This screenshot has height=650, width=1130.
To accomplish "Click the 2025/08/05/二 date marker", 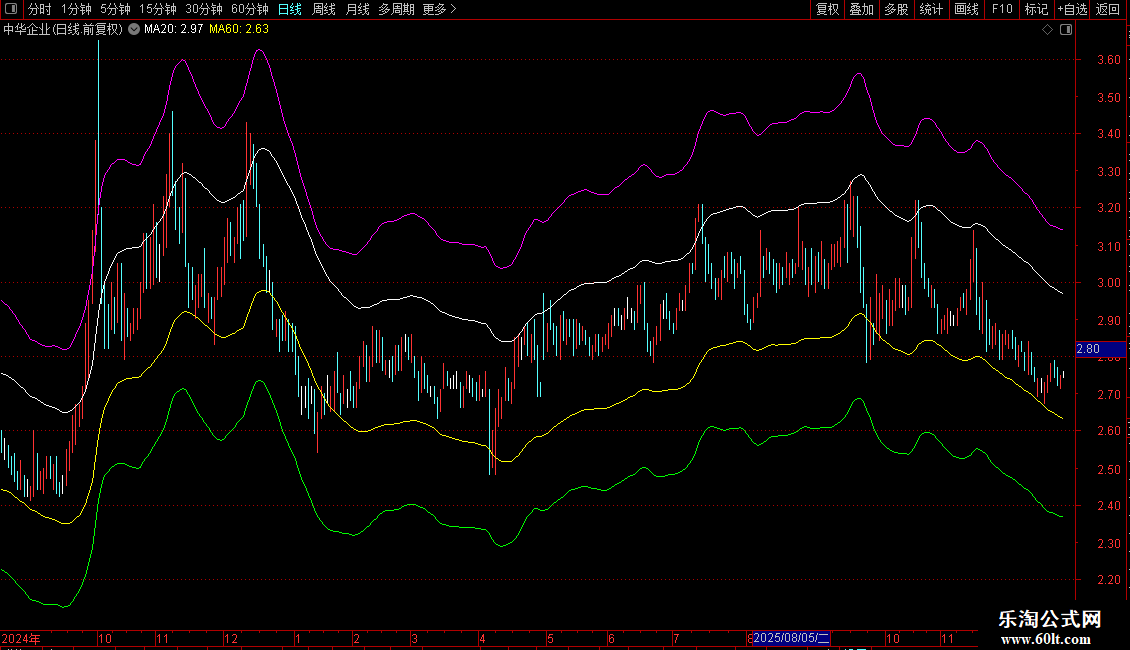I will coord(791,638).
